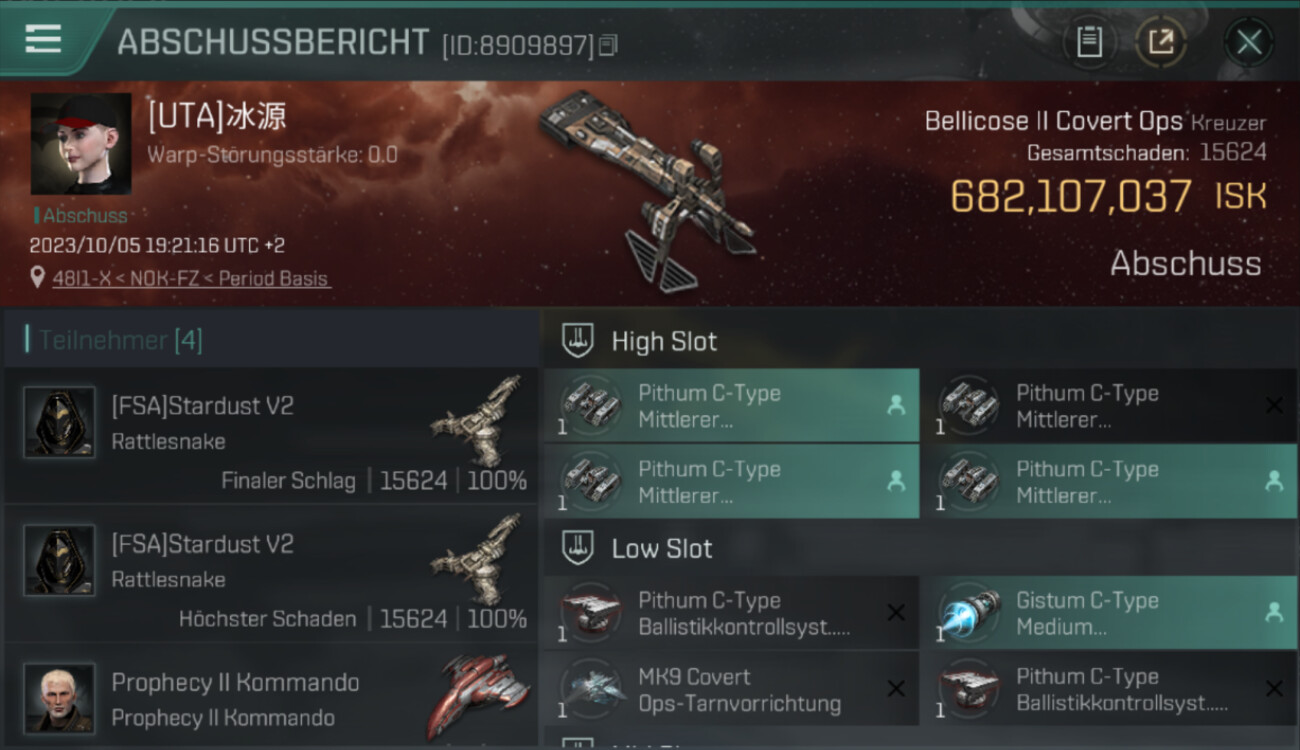This screenshot has height=750, width=1300.
Task: Open the clipboard notes icon
Action: coord(1089,42)
